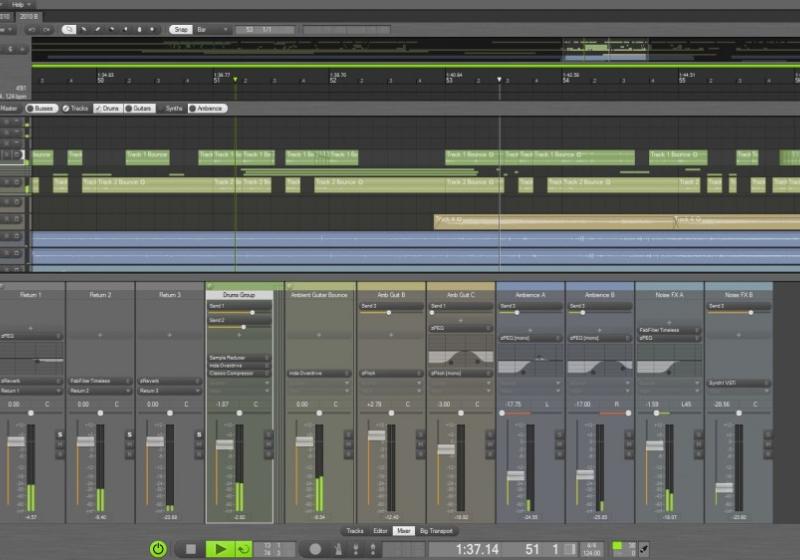Open Return 1 output routing dropdown
Viewport: 800px width, 560px height.
(31, 390)
